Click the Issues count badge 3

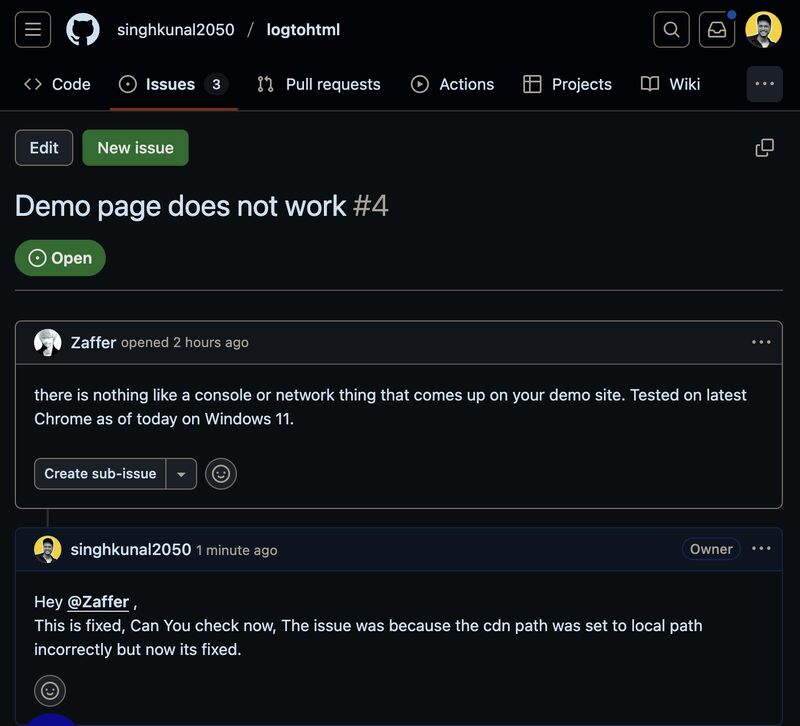pos(216,84)
